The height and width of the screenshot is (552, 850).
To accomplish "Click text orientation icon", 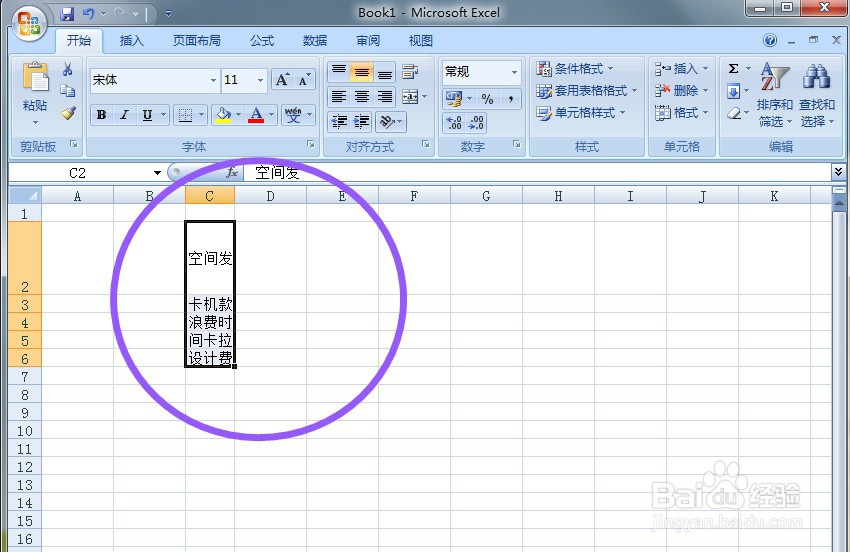I will pos(387,122).
